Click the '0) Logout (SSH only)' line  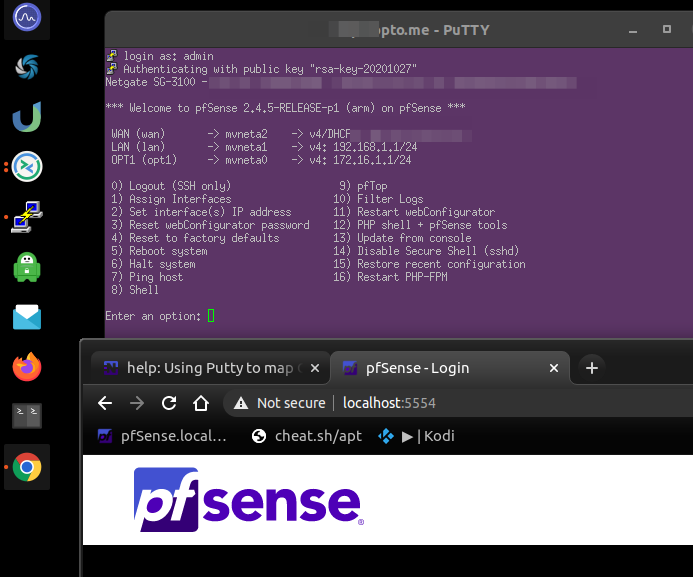[x=171, y=186]
